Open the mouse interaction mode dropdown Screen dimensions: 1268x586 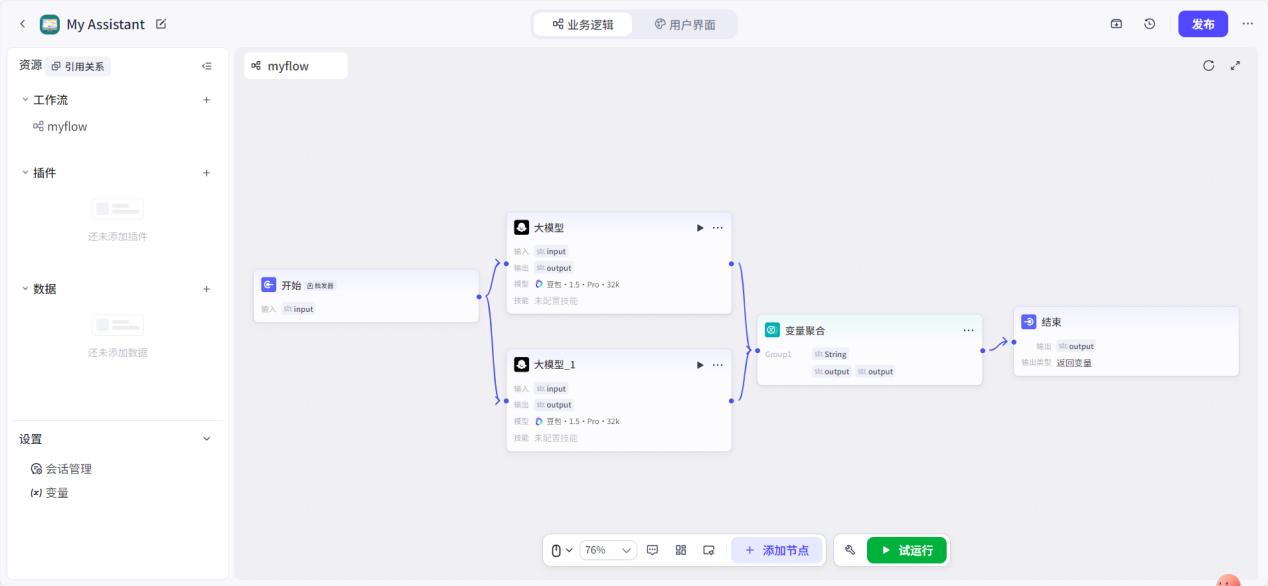tap(562, 550)
